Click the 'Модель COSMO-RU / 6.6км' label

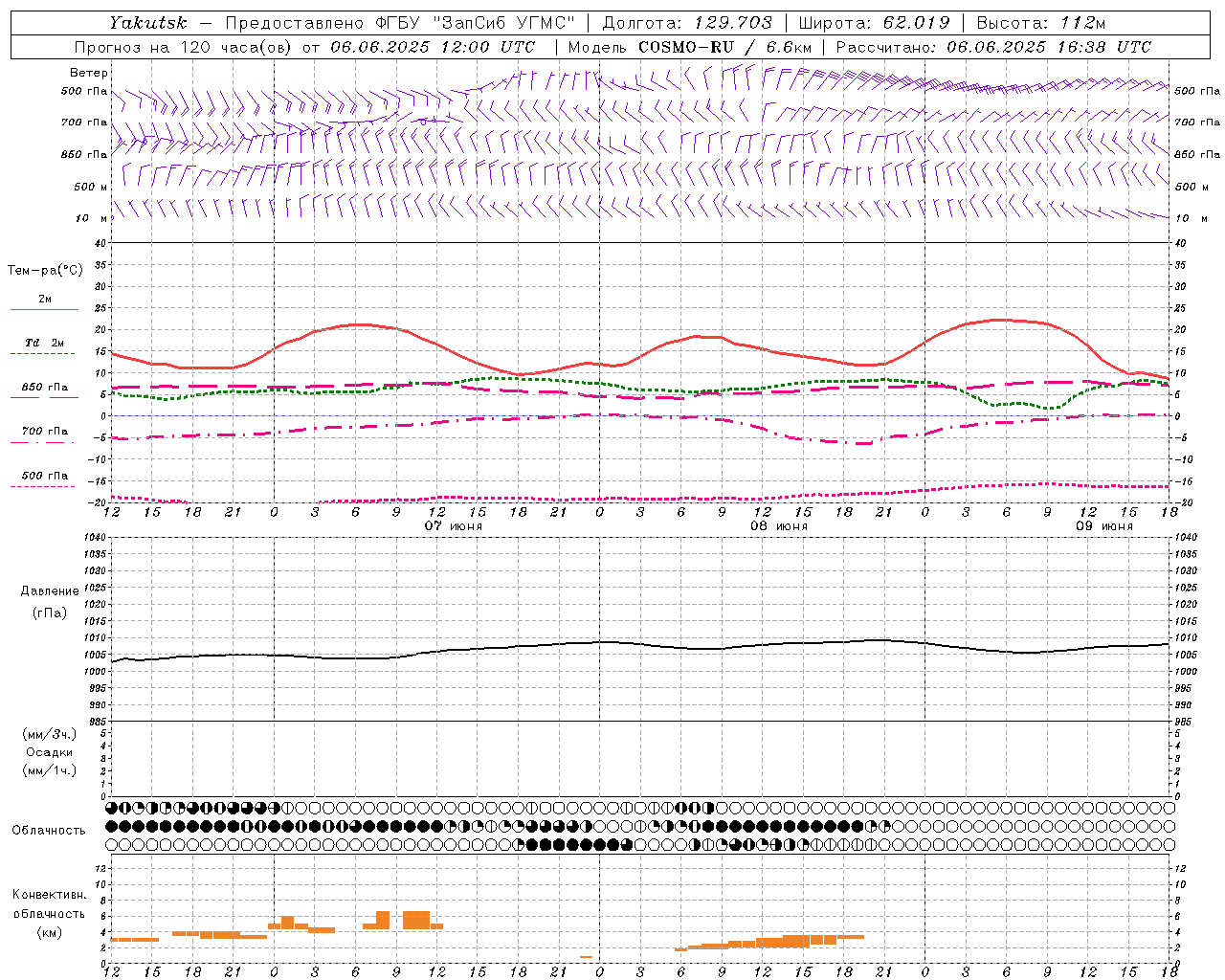[690, 47]
